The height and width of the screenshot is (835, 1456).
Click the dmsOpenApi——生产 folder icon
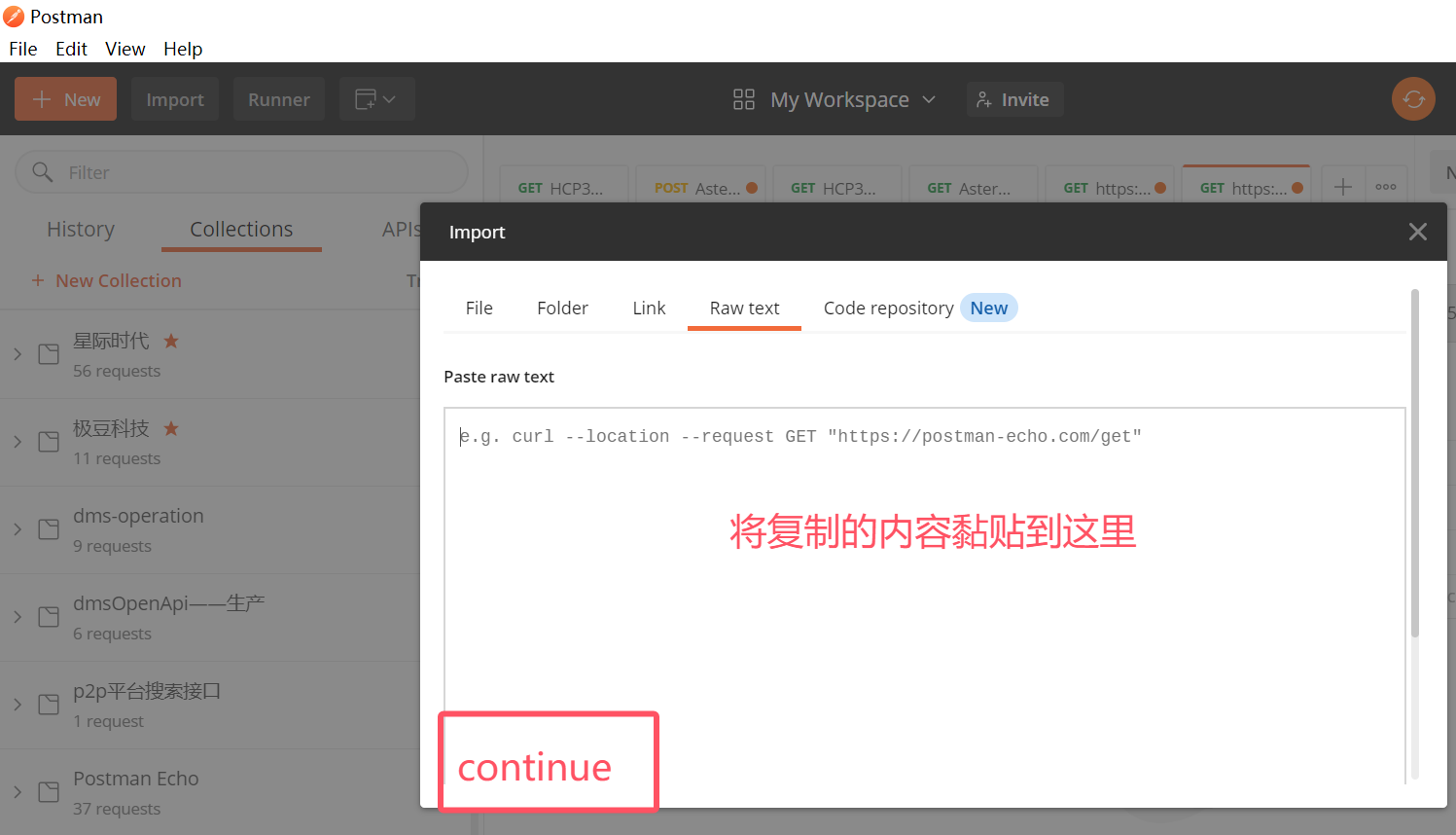pyautogui.click(x=49, y=617)
